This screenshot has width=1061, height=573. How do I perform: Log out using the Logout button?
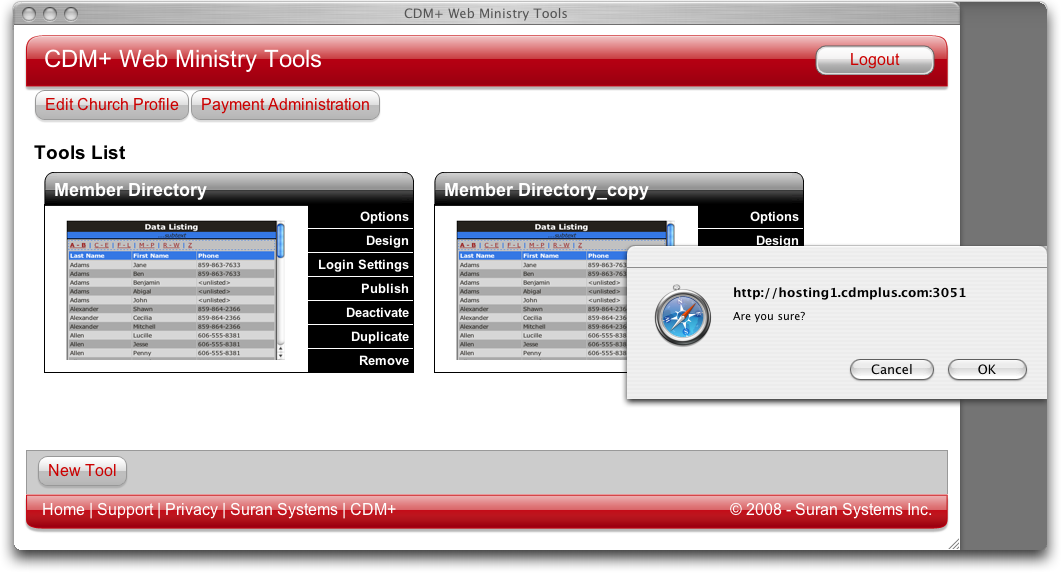point(874,60)
